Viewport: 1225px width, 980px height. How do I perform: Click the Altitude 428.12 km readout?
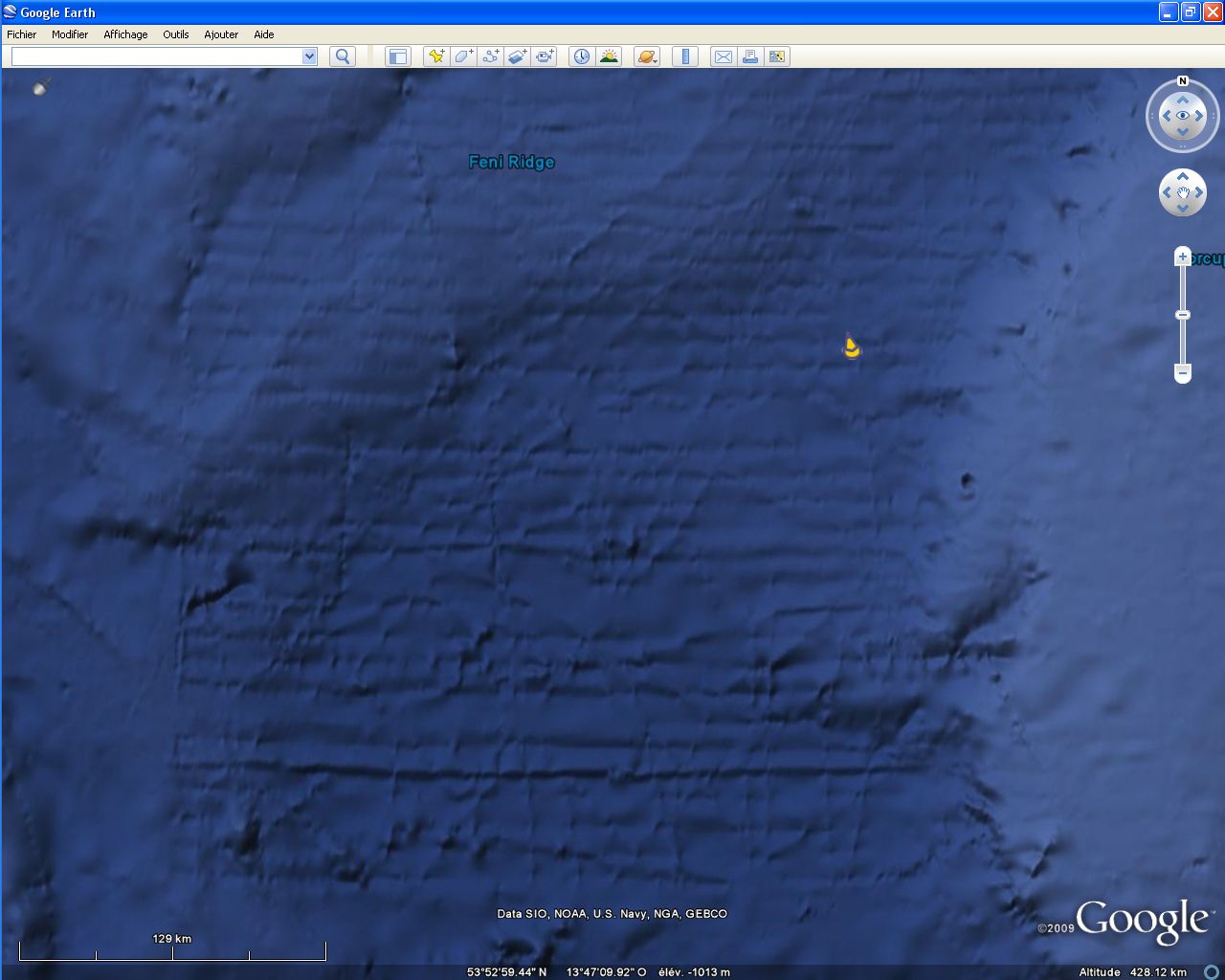tap(1132, 972)
